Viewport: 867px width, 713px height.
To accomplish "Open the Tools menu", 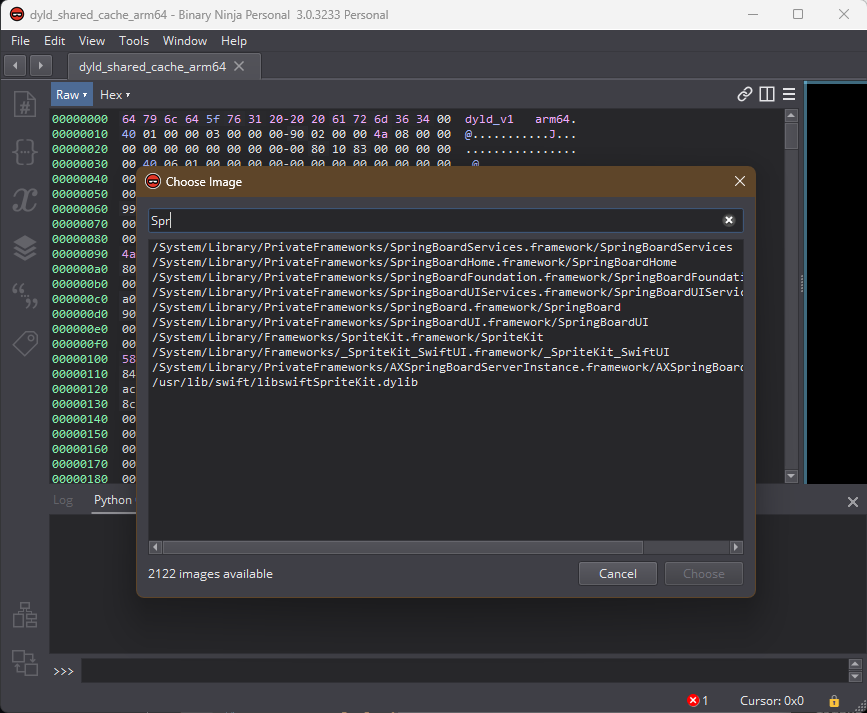I will 134,41.
